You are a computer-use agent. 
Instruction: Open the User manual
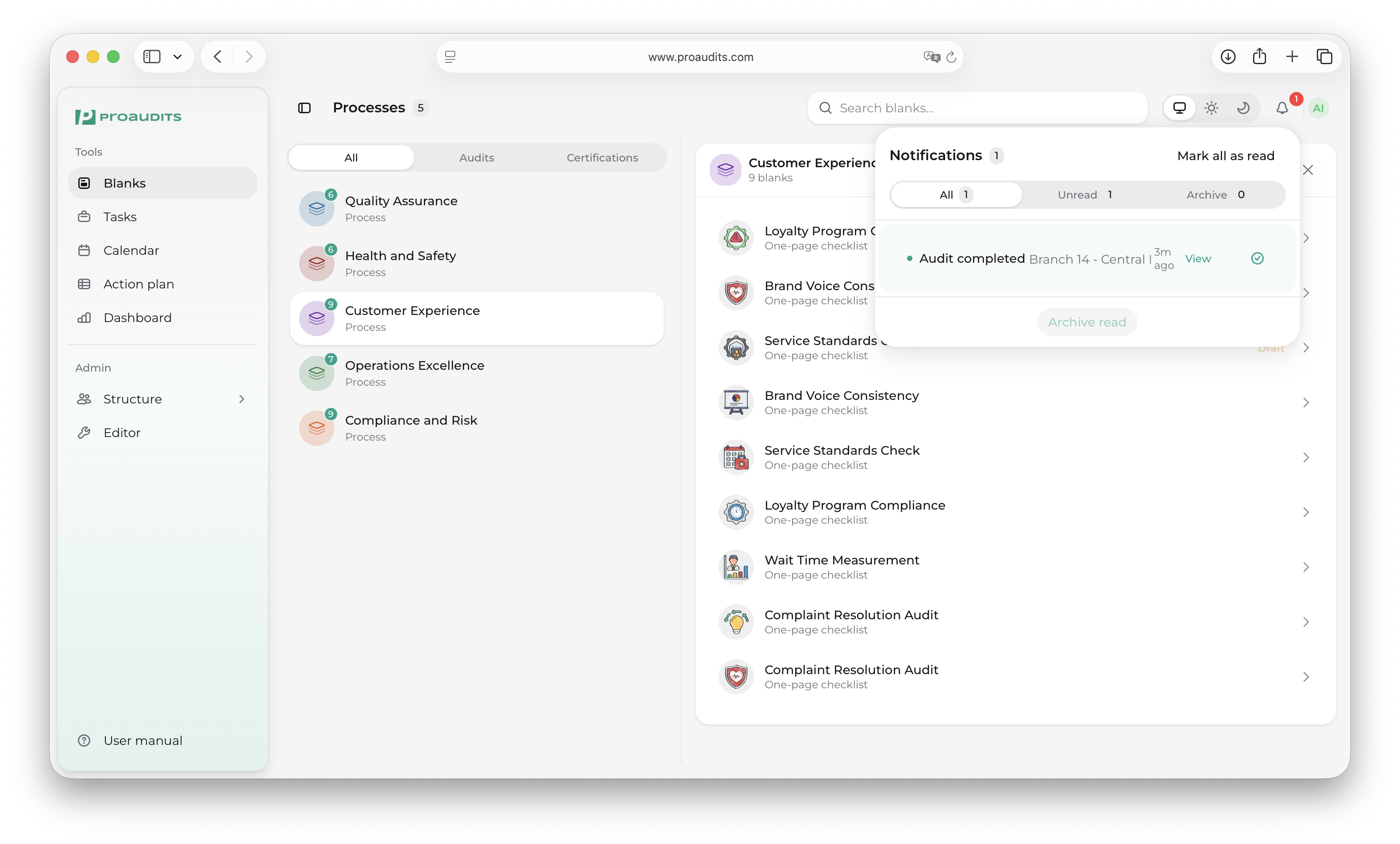pyautogui.click(x=162, y=740)
